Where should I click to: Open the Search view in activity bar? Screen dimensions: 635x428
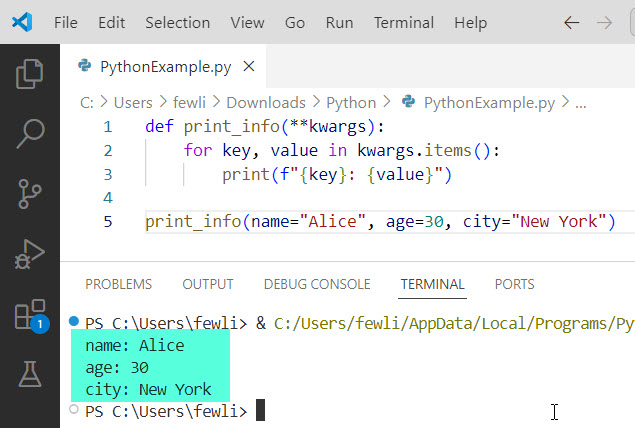30,134
